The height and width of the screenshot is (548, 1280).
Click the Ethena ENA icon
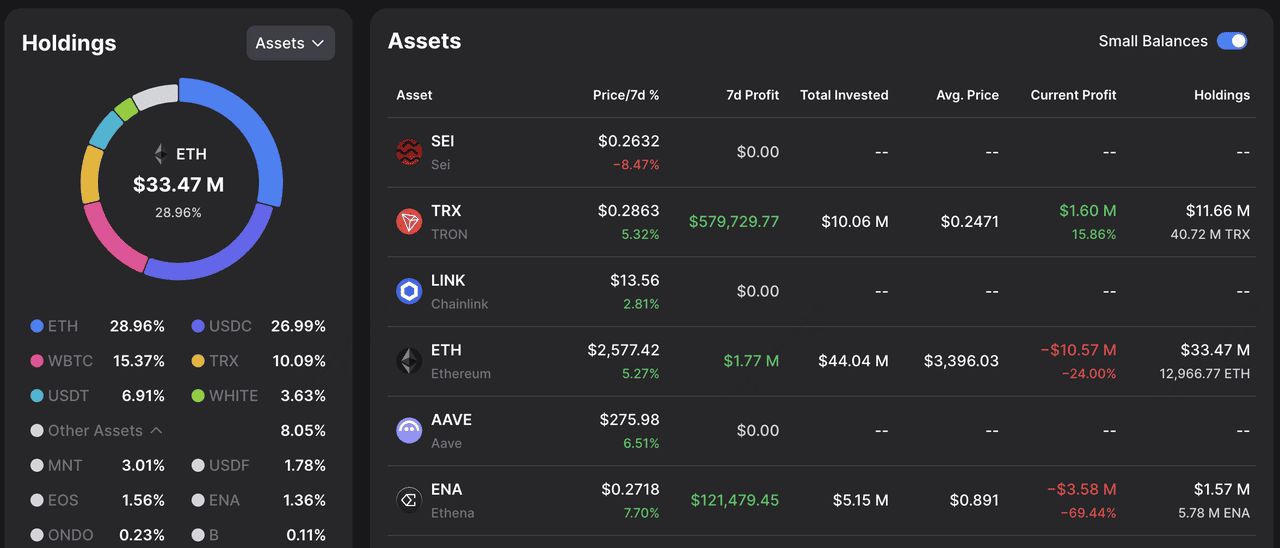(x=409, y=500)
